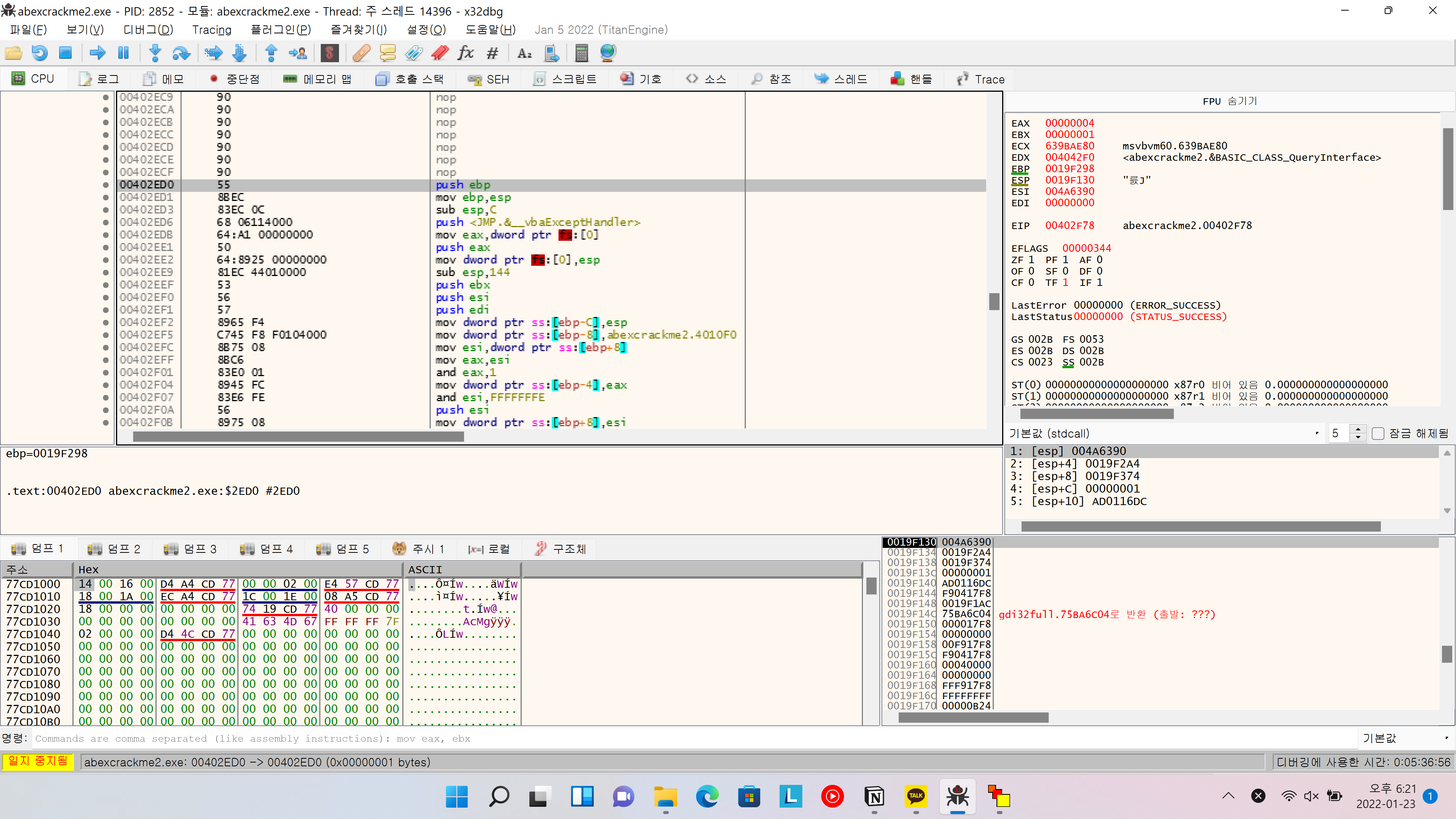Toggle breakpoint dot at address 00402ED6
This screenshot has width=1456, height=819.
pyautogui.click(x=106, y=222)
